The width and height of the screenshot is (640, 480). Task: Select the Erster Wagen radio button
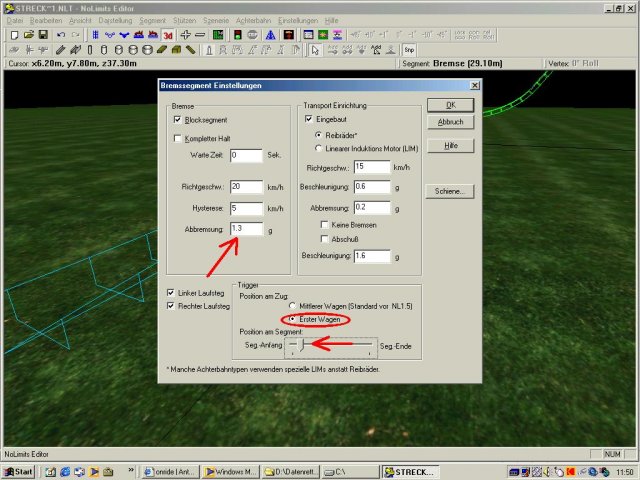pyautogui.click(x=292, y=319)
